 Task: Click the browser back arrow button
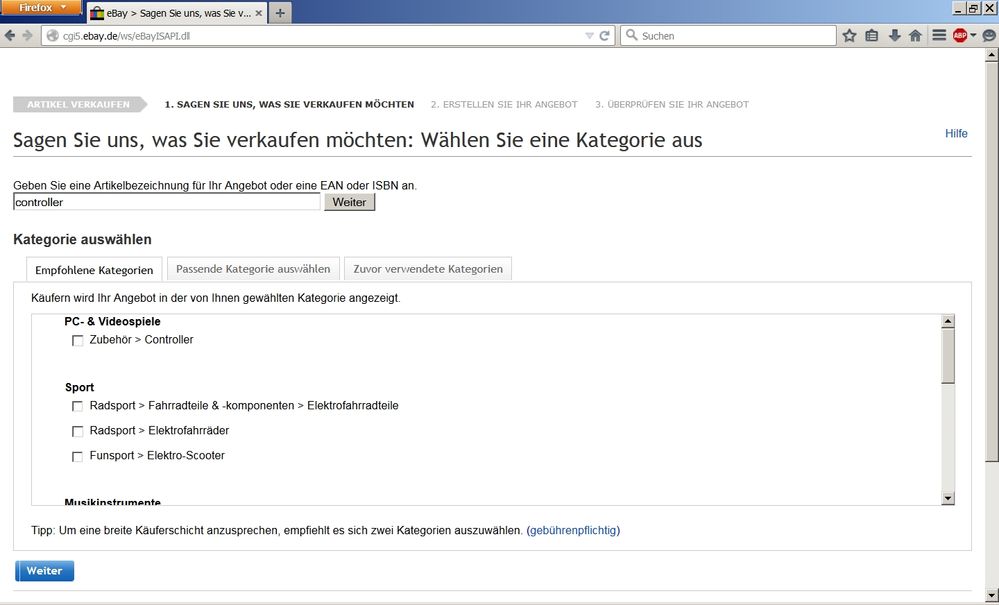10,35
